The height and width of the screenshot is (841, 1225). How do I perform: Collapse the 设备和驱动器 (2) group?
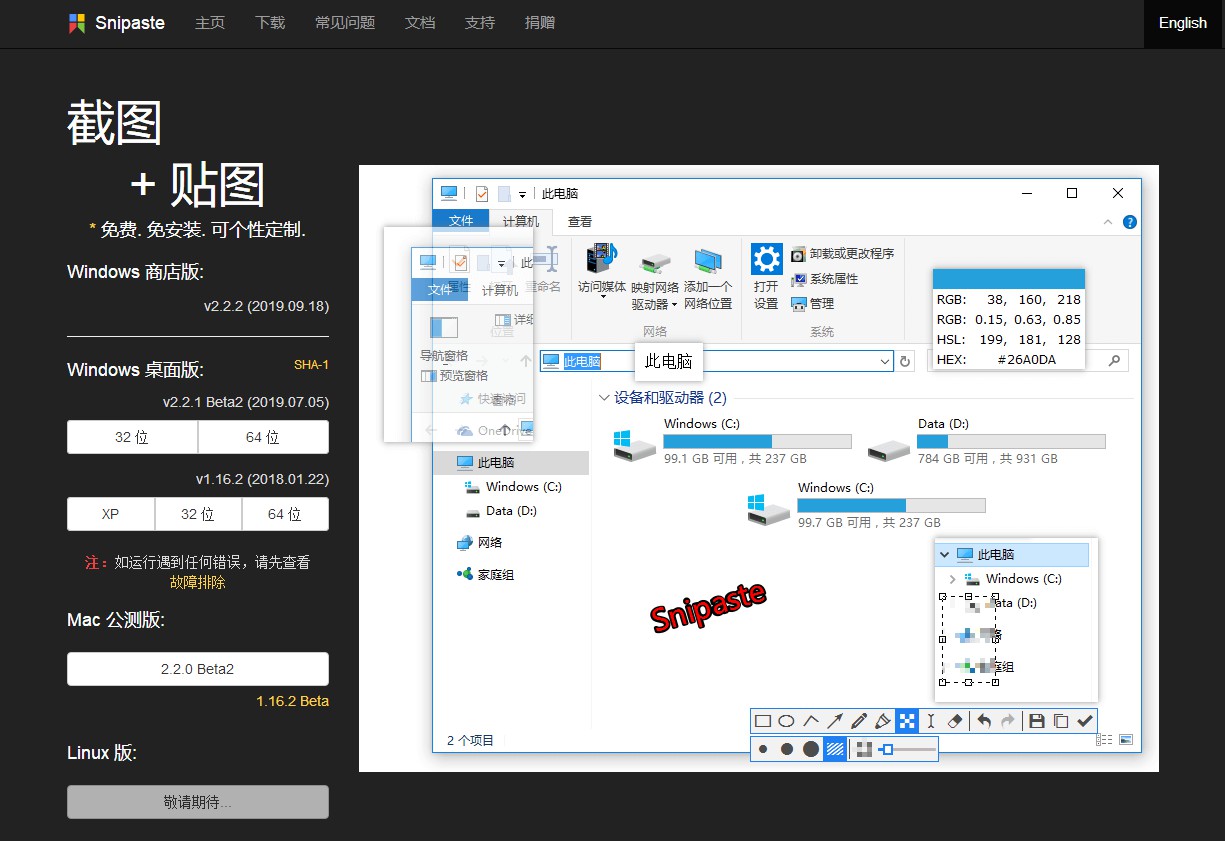click(x=604, y=398)
